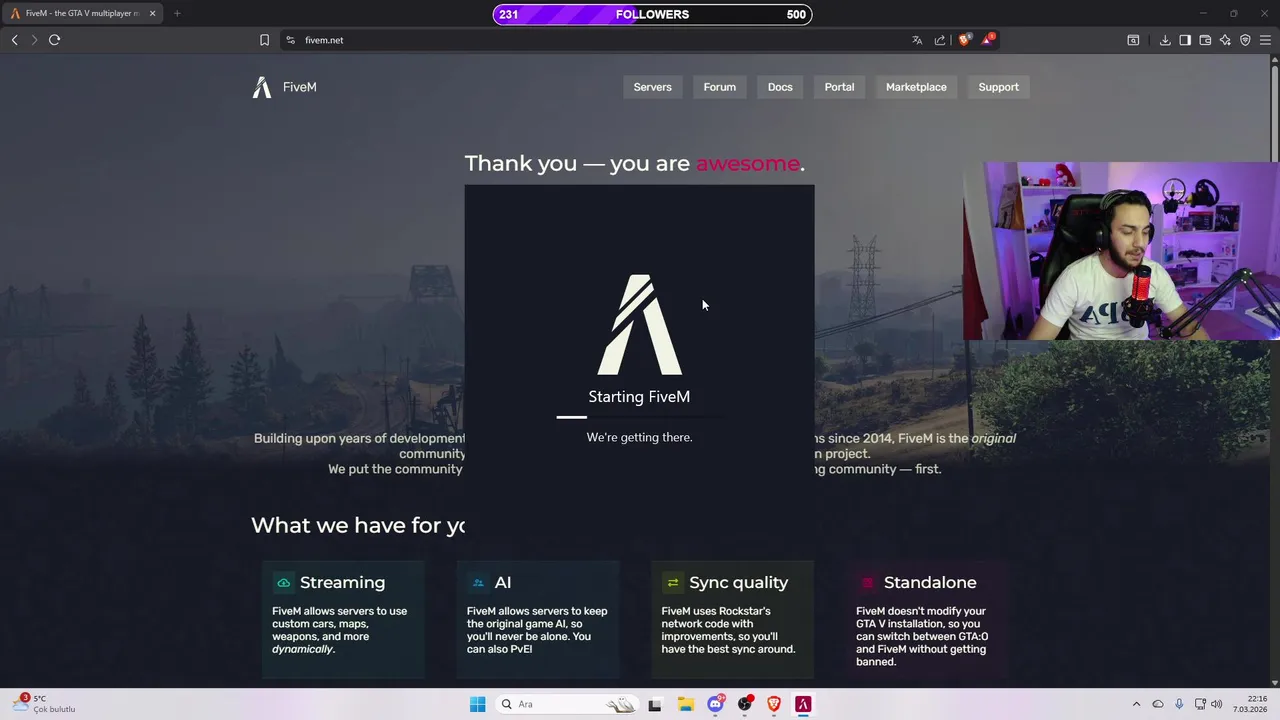This screenshot has height=720, width=1280.
Task: Open the tab search icon in toolbar
Action: pyautogui.click(x=1133, y=40)
